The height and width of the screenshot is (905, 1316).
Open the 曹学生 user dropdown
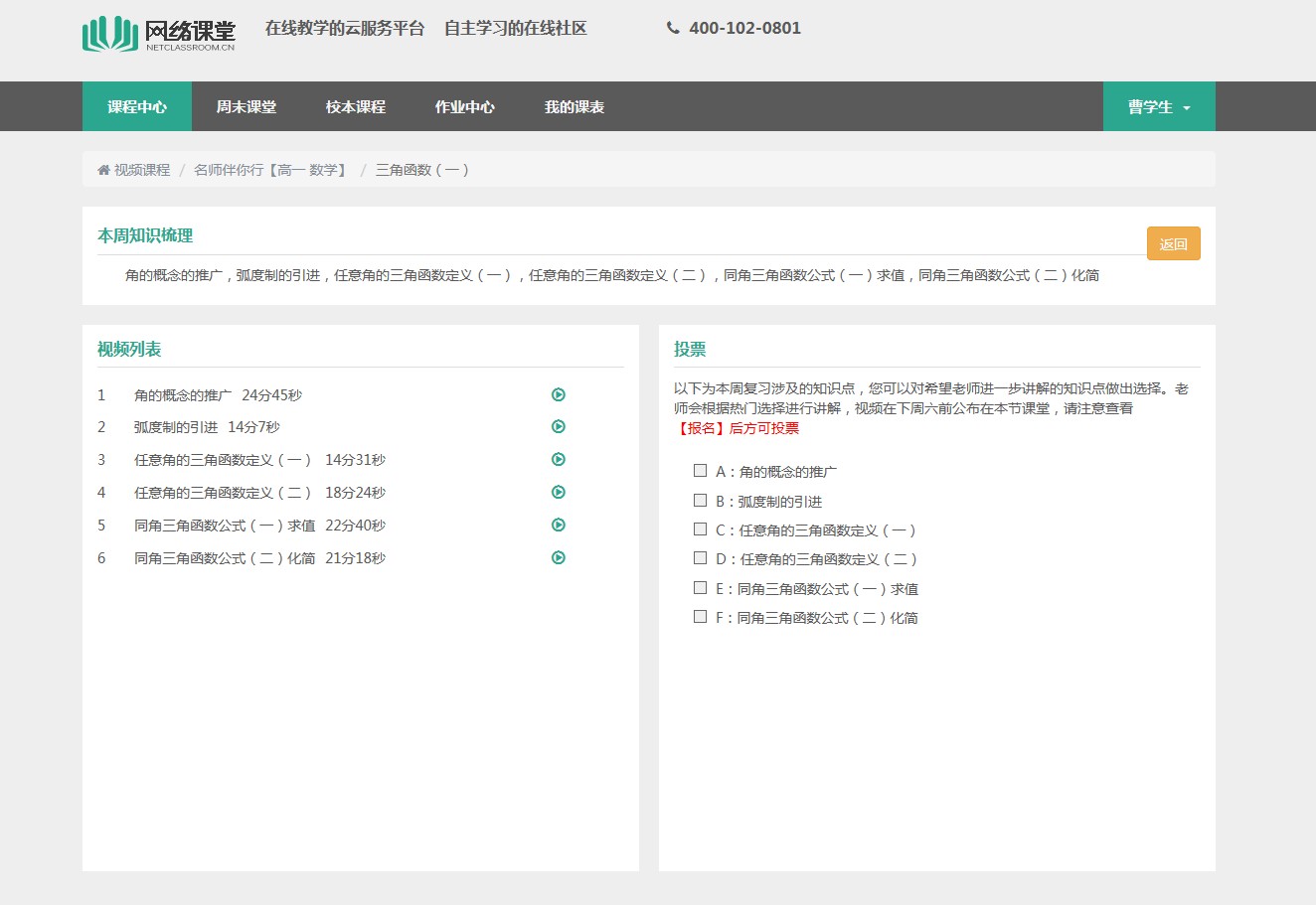click(1158, 106)
